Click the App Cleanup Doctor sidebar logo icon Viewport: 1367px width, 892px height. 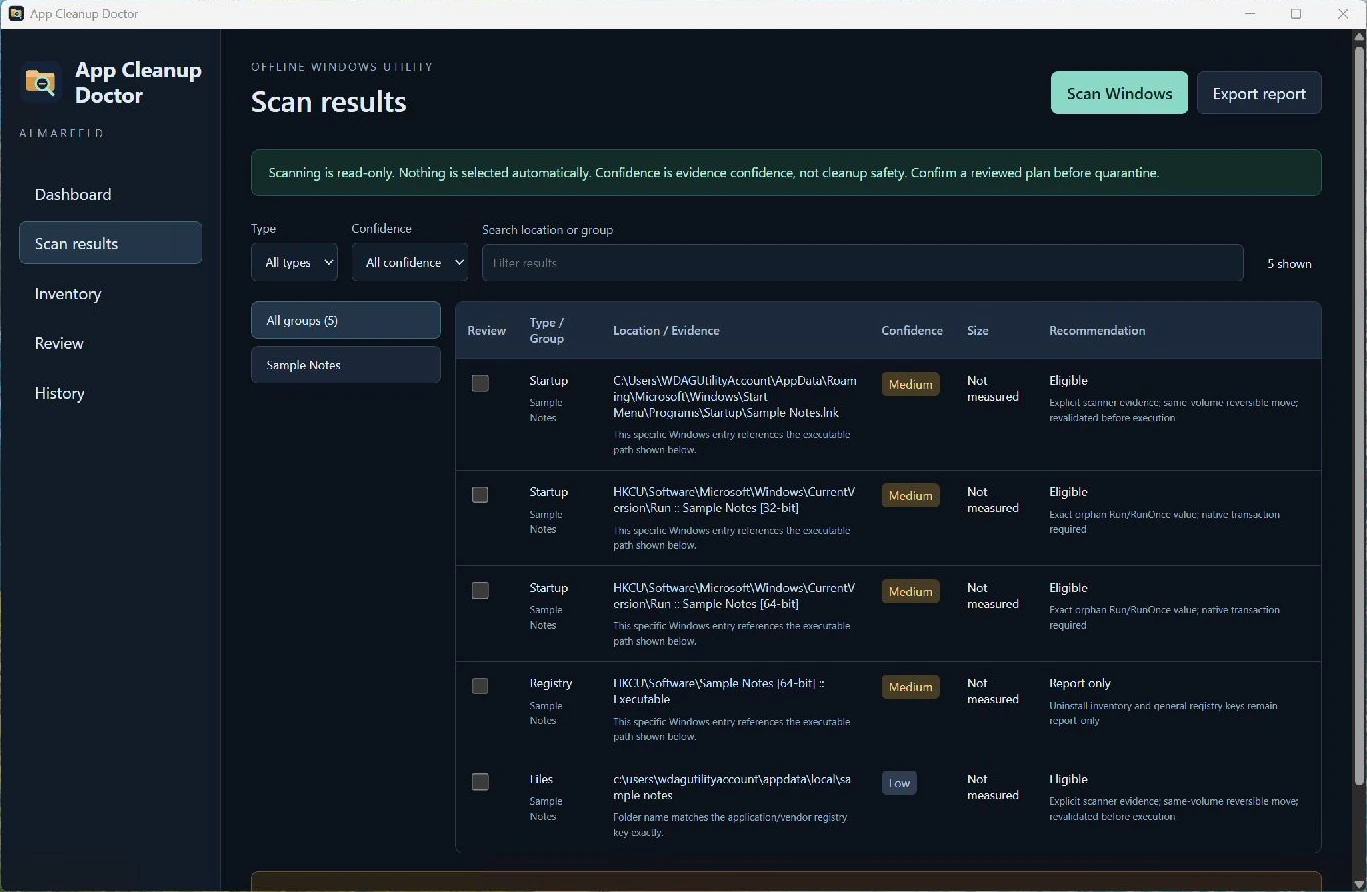coord(41,83)
